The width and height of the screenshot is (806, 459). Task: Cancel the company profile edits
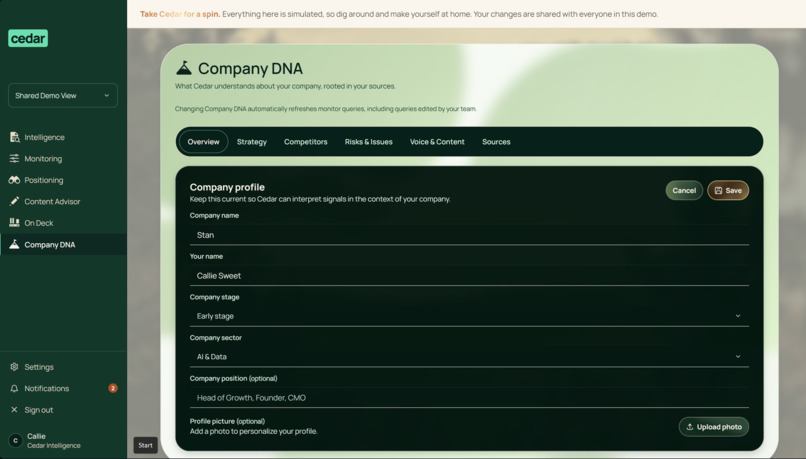coord(684,190)
